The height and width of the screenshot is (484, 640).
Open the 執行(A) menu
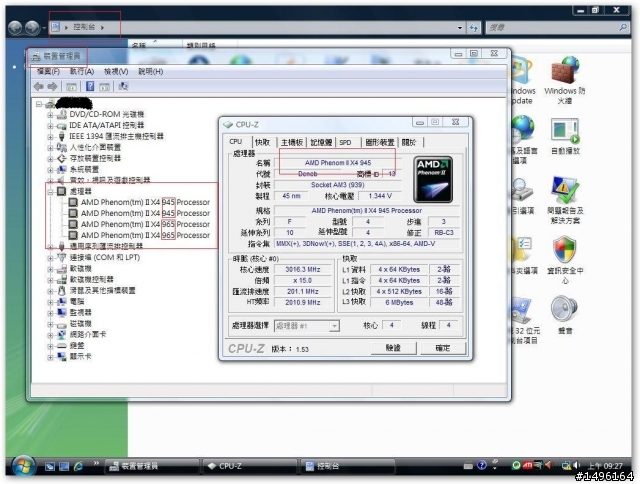click(82, 72)
